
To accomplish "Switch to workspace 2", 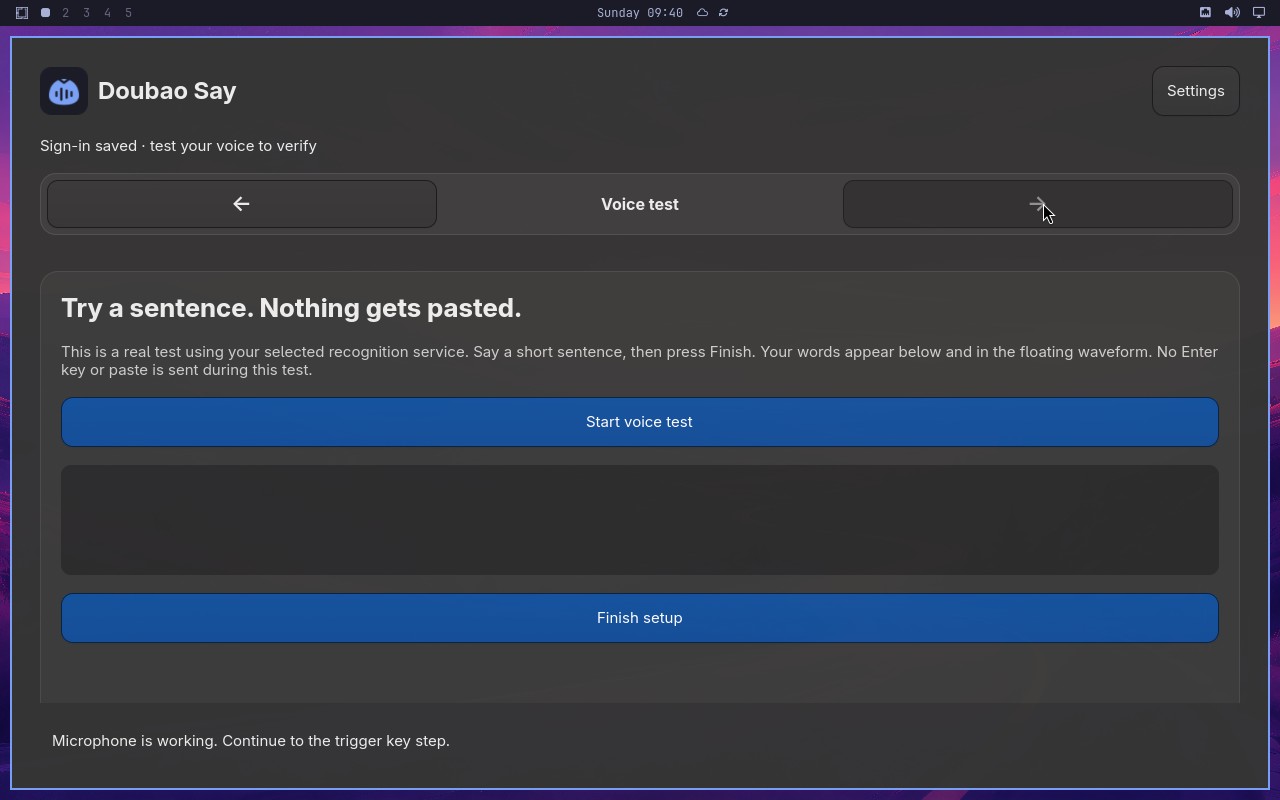I will 66,13.
